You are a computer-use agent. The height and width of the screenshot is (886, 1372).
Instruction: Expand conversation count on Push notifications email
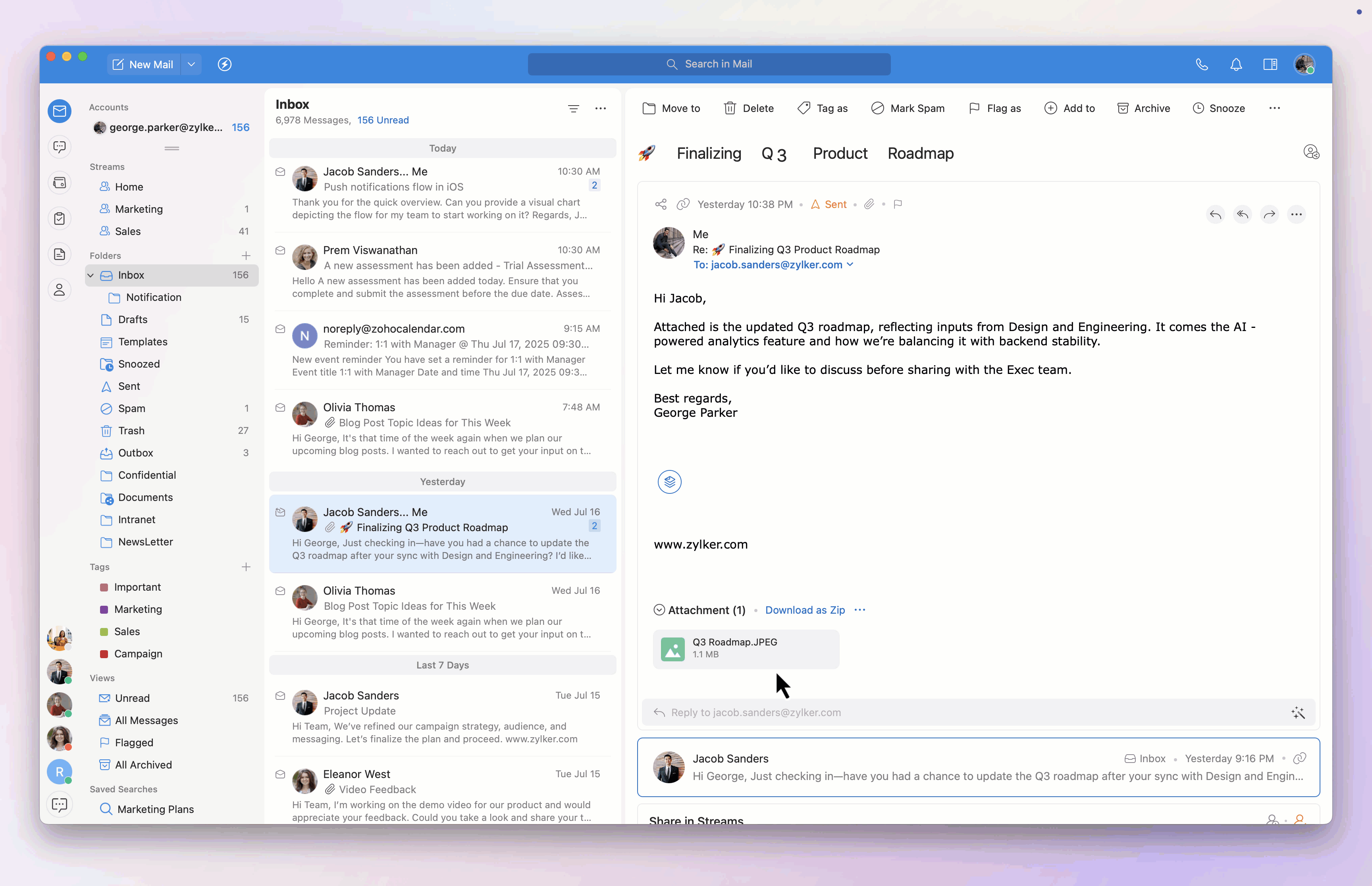tap(594, 185)
